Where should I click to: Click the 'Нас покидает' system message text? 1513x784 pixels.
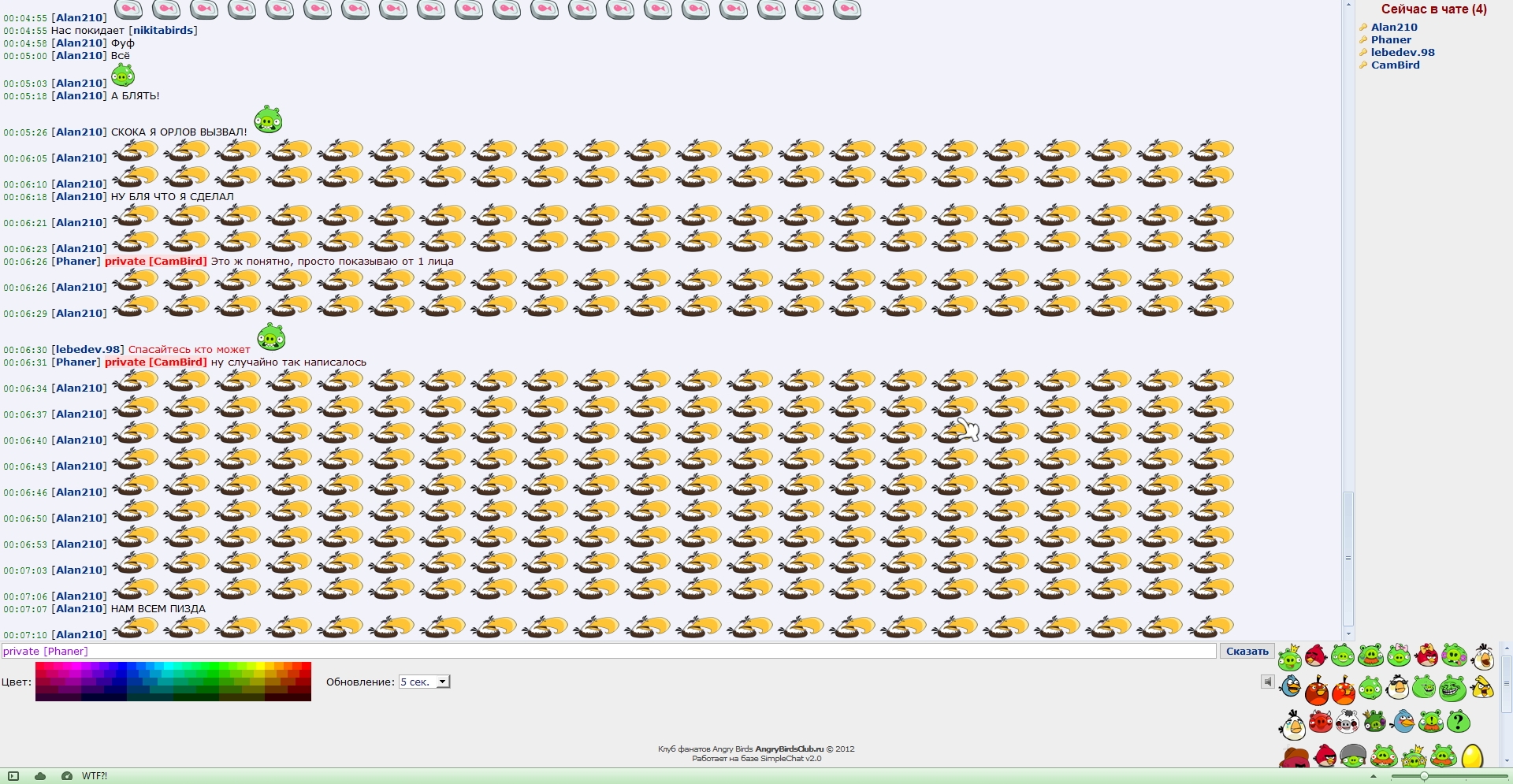[x=87, y=31]
